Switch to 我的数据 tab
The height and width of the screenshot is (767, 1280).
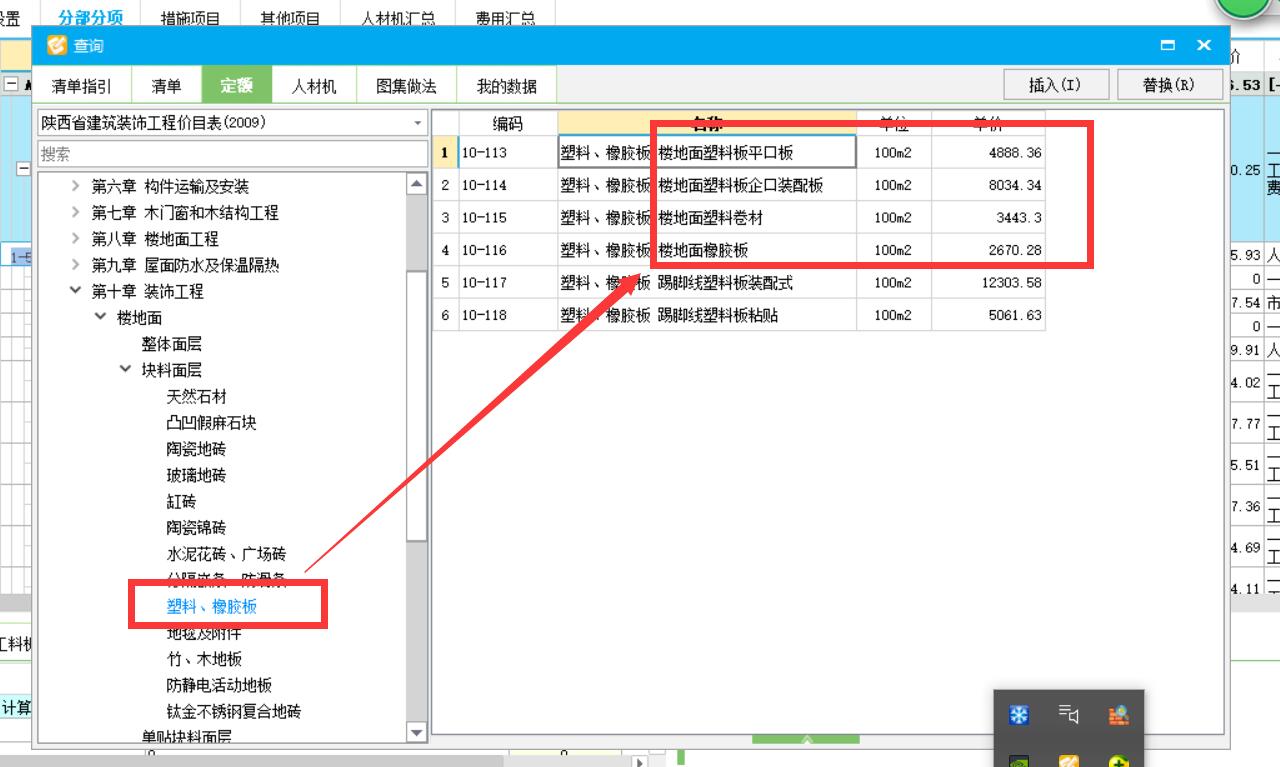click(x=506, y=86)
